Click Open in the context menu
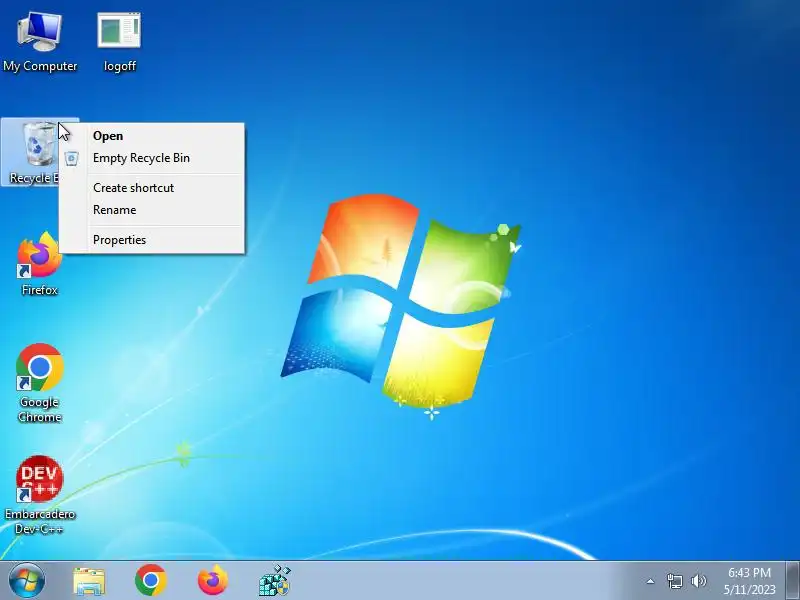The image size is (800, 600). 152,136
